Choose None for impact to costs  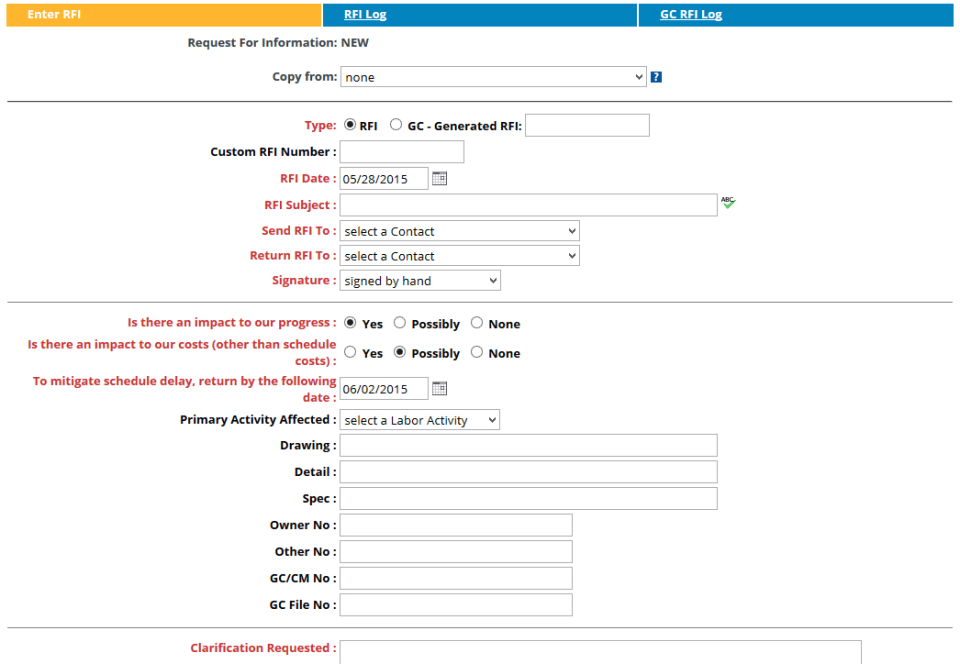pos(476,352)
